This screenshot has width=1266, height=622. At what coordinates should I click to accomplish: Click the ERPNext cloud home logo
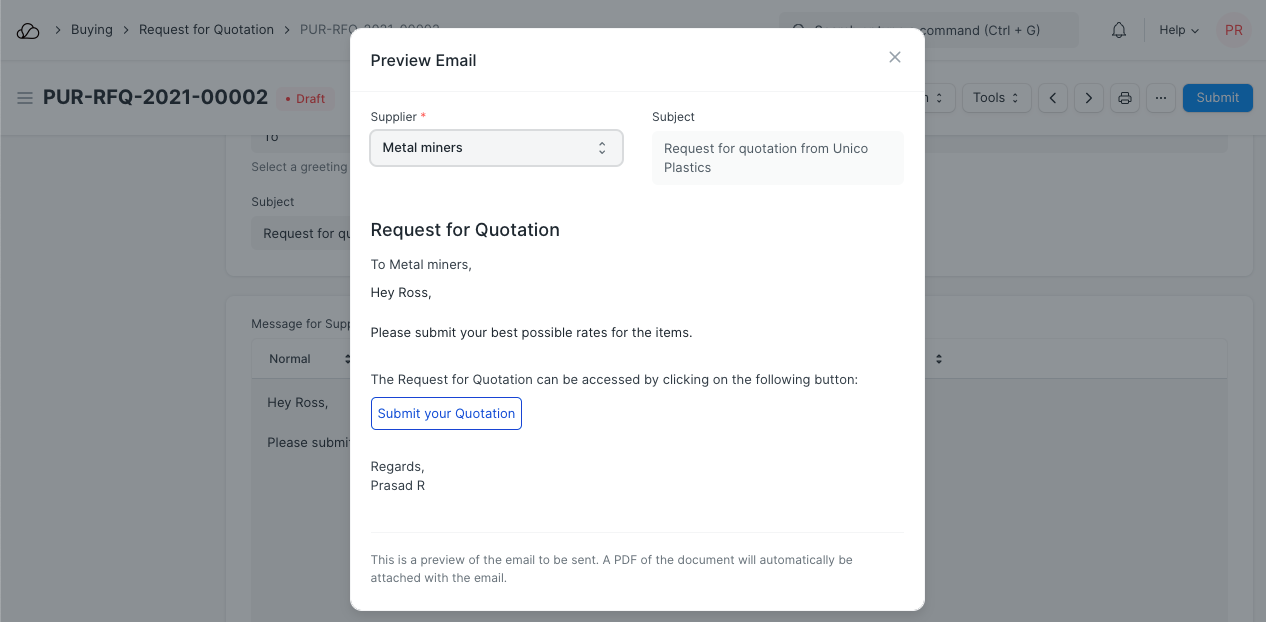pyautogui.click(x=28, y=30)
